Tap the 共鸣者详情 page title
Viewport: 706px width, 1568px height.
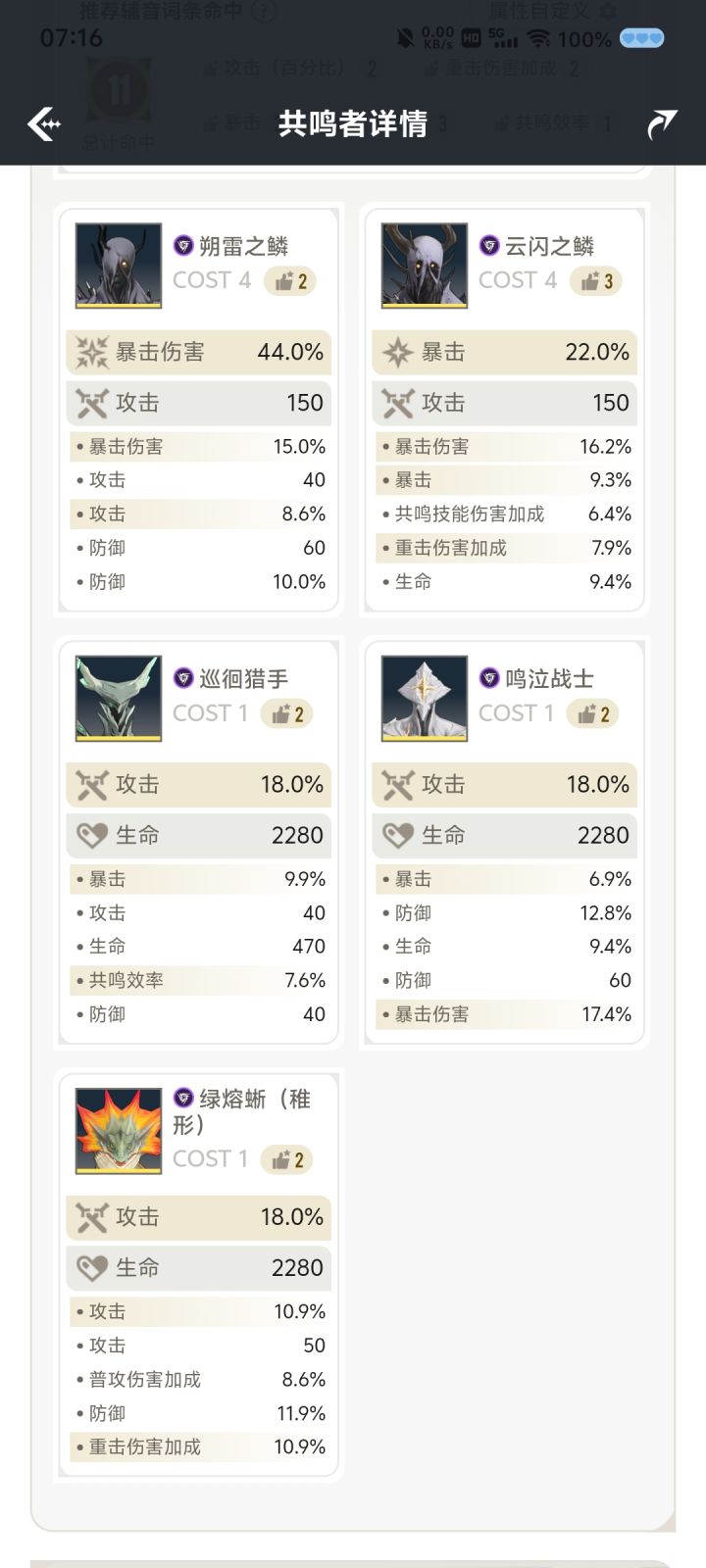(x=353, y=124)
